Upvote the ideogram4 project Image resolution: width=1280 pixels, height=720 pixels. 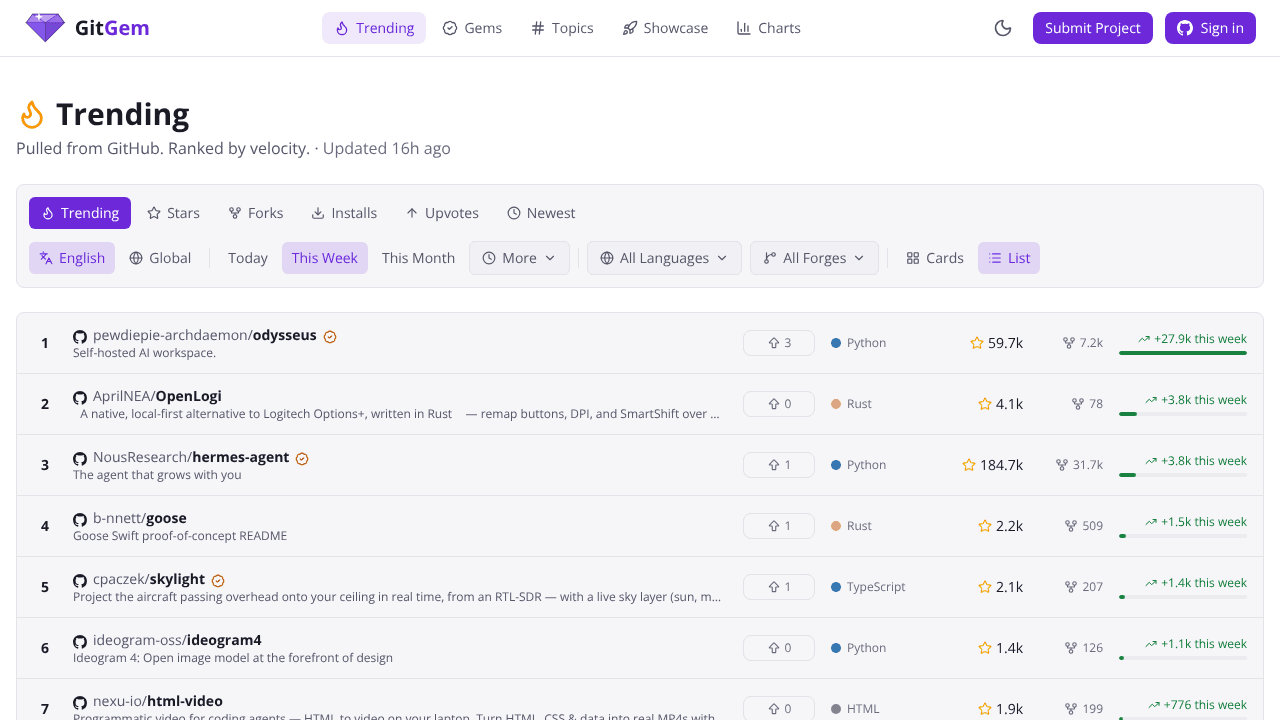[x=779, y=648]
